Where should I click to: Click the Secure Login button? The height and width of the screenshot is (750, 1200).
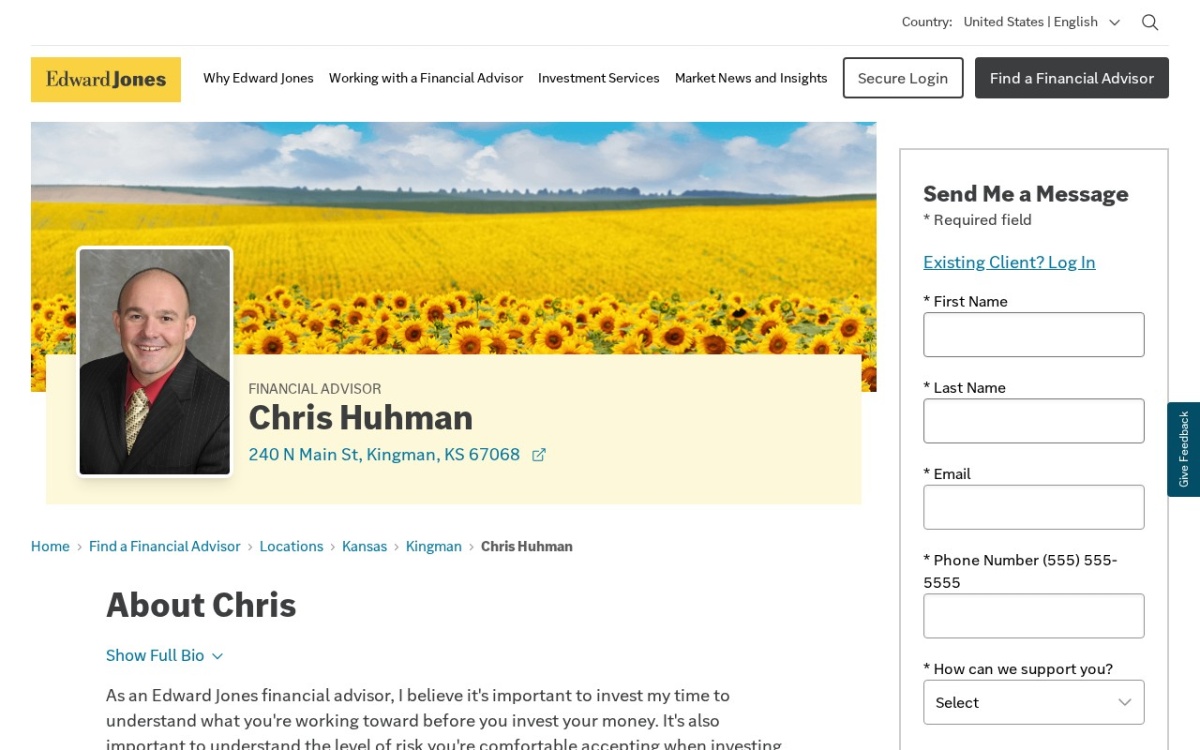903,78
